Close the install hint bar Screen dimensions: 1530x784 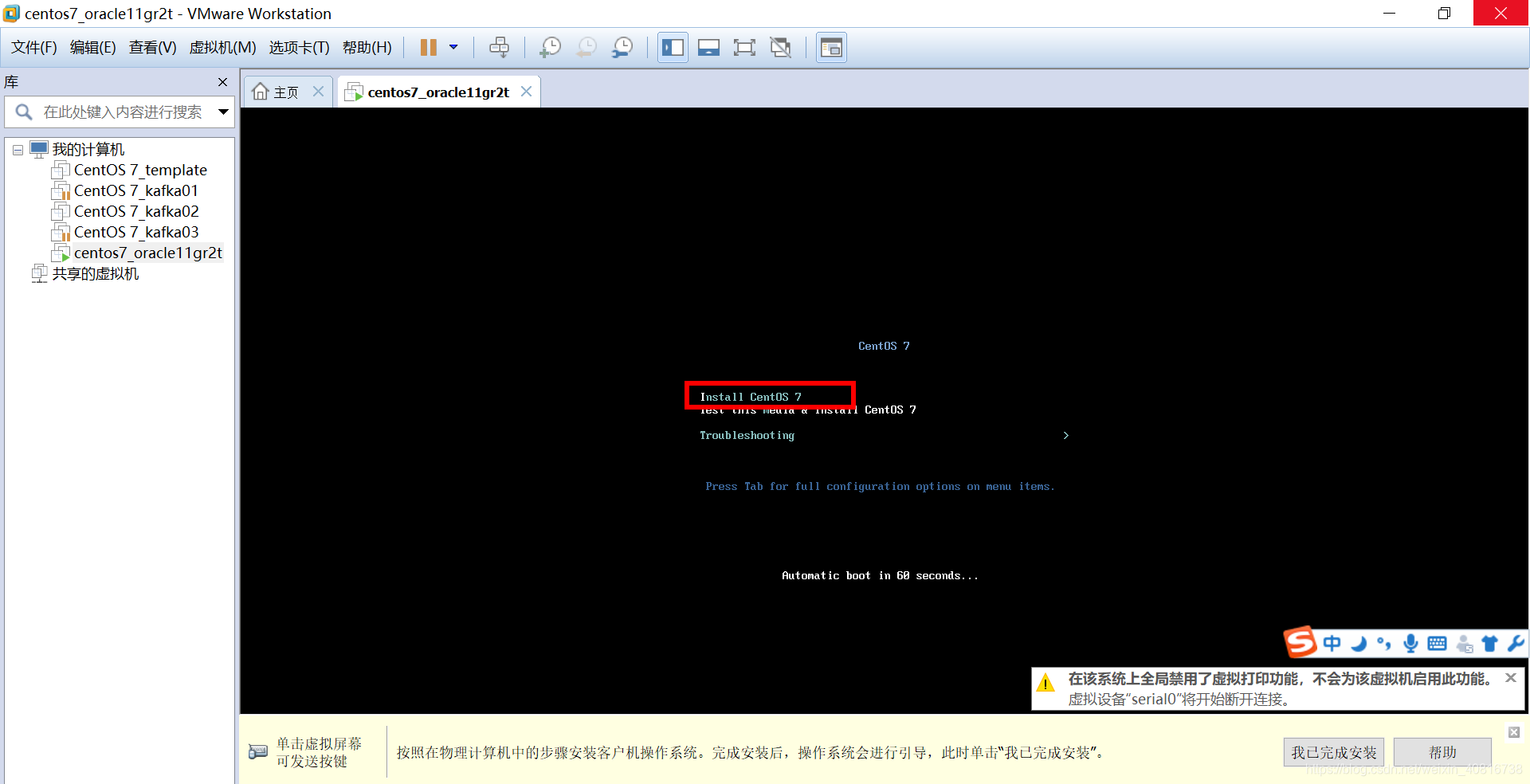(x=1514, y=732)
